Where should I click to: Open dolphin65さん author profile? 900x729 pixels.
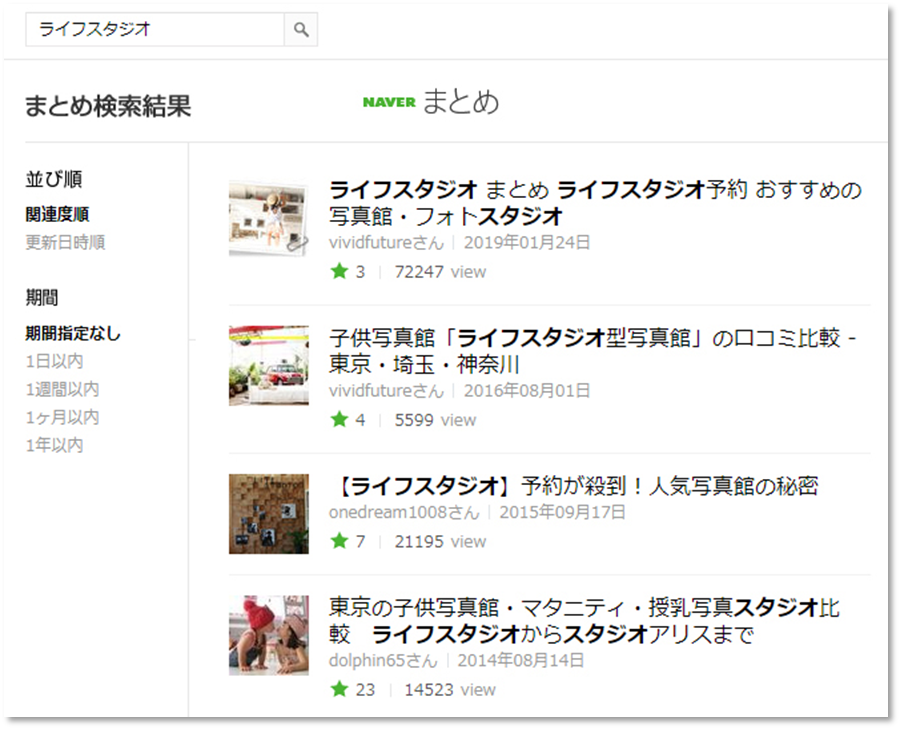click(383, 661)
